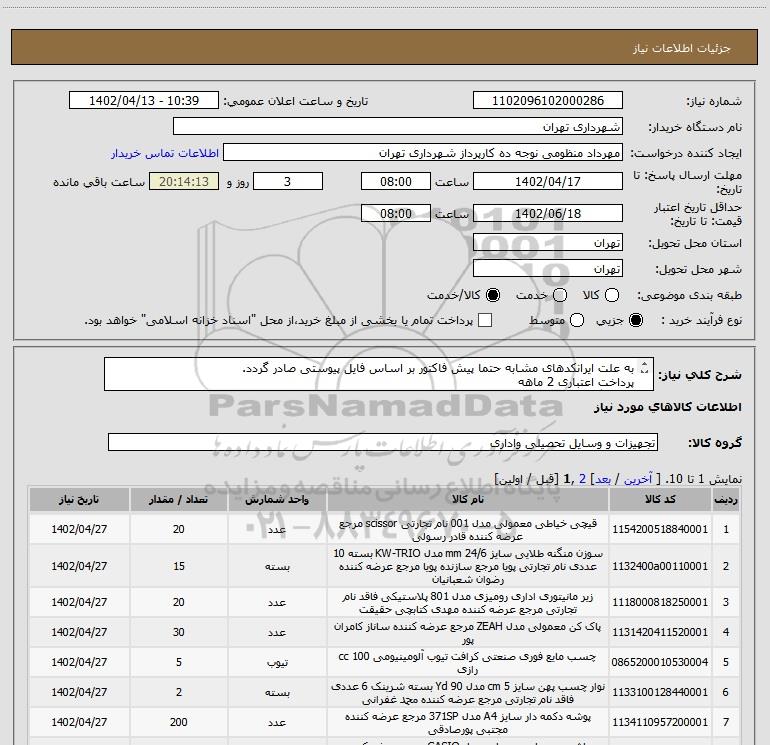The height and width of the screenshot is (745, 770).
Task: Click the delivery province field تهران
Action: (x=548, y=243)
